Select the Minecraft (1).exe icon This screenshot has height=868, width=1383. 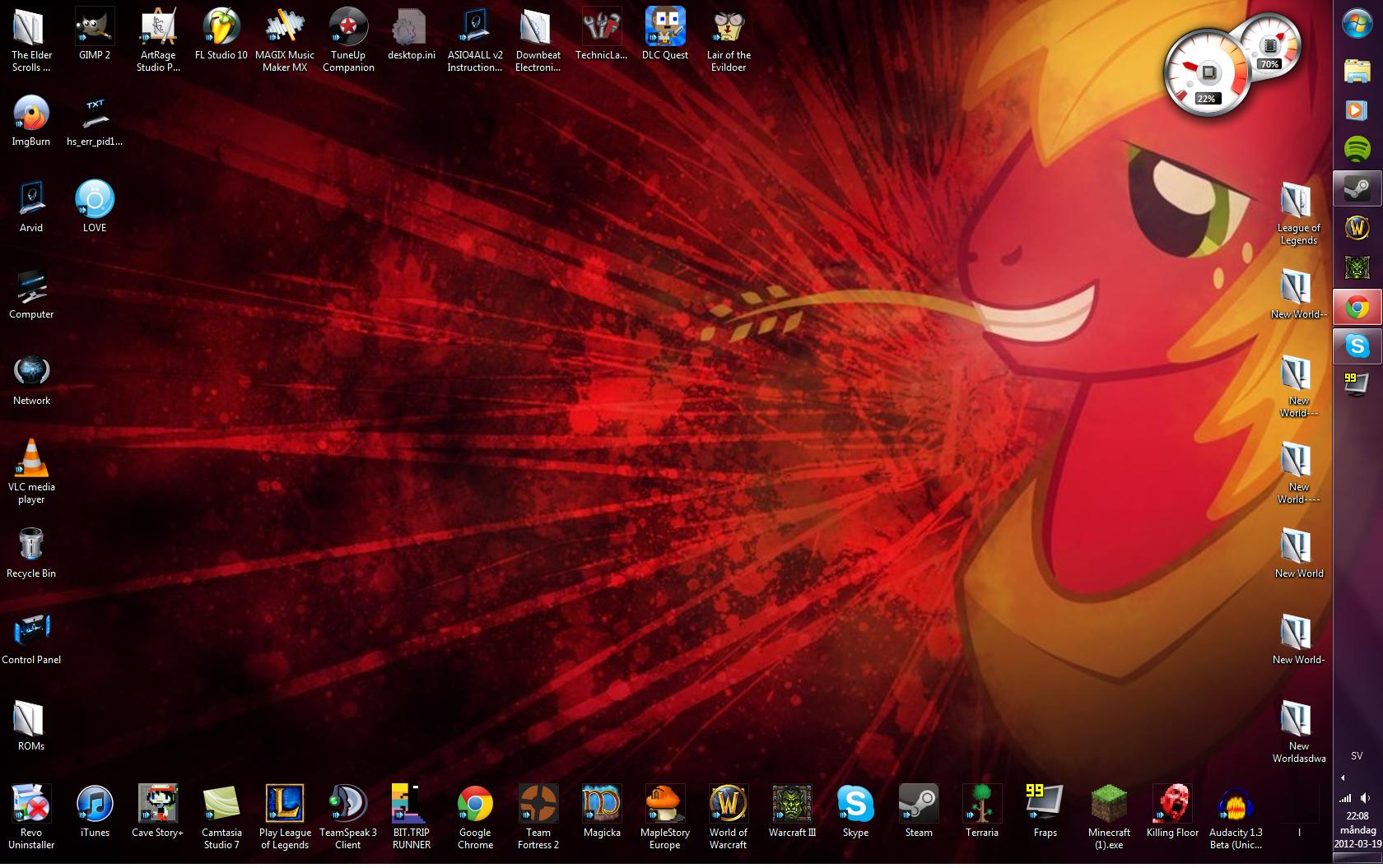1109,818
